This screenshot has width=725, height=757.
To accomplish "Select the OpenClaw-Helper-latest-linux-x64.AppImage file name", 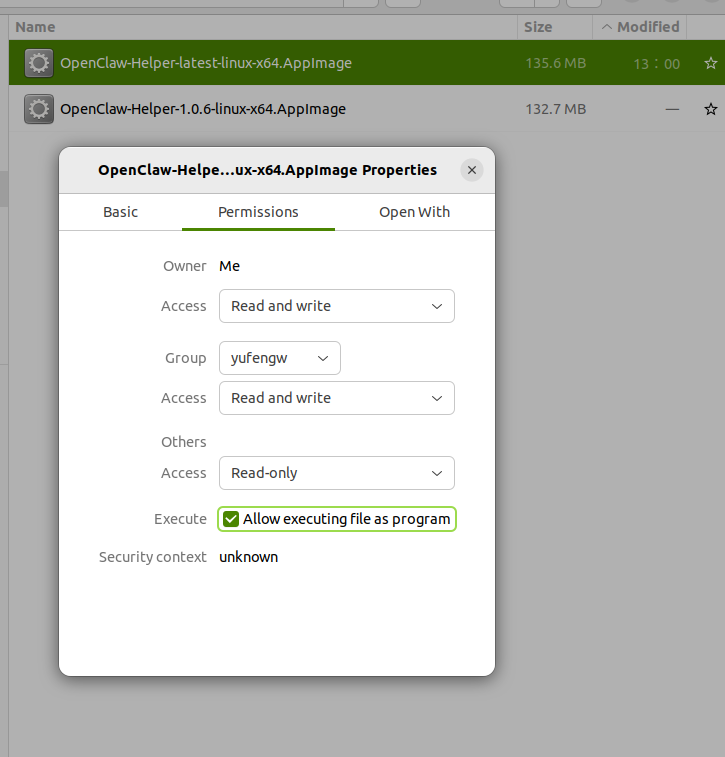I will click(206, 63).
